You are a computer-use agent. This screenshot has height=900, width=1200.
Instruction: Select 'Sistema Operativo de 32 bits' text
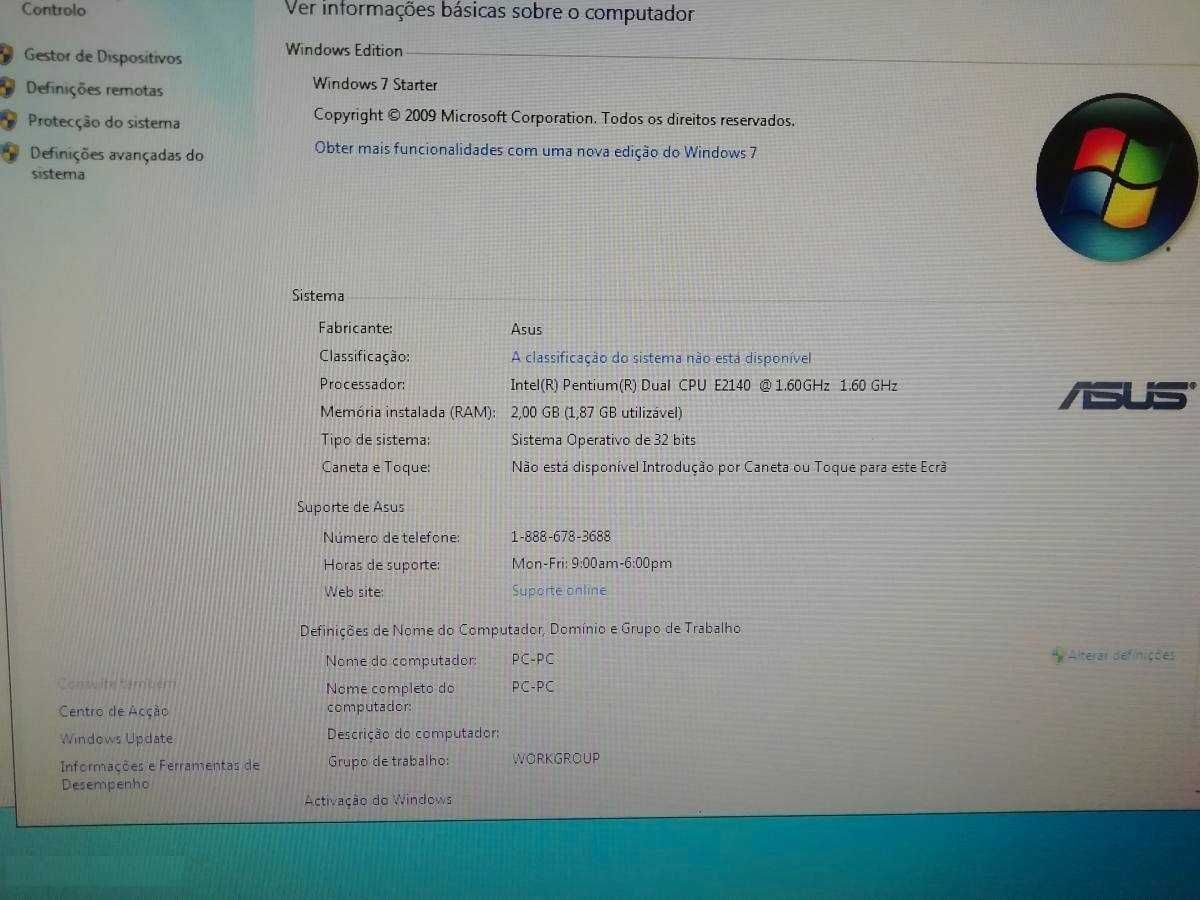click(603, 439)
